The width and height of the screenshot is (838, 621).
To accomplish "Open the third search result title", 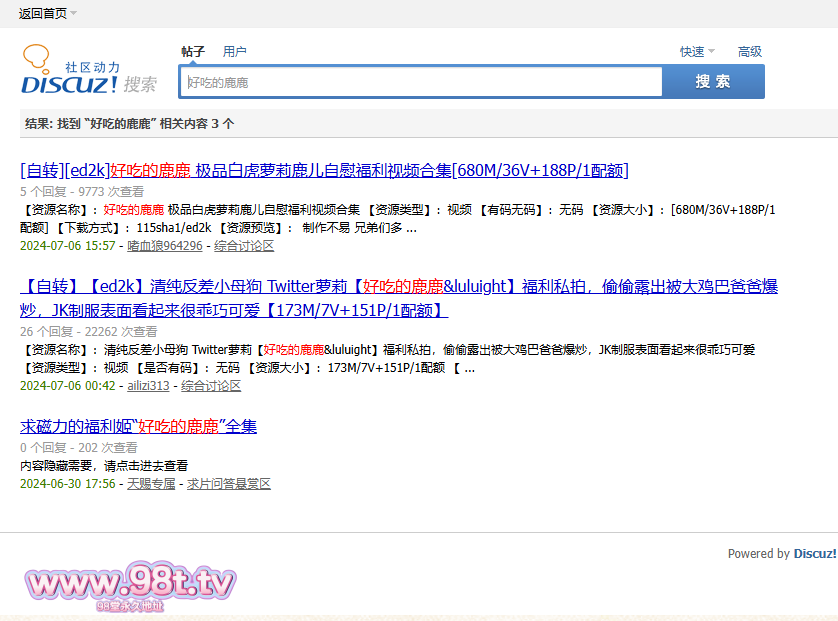I will point(138,427).
